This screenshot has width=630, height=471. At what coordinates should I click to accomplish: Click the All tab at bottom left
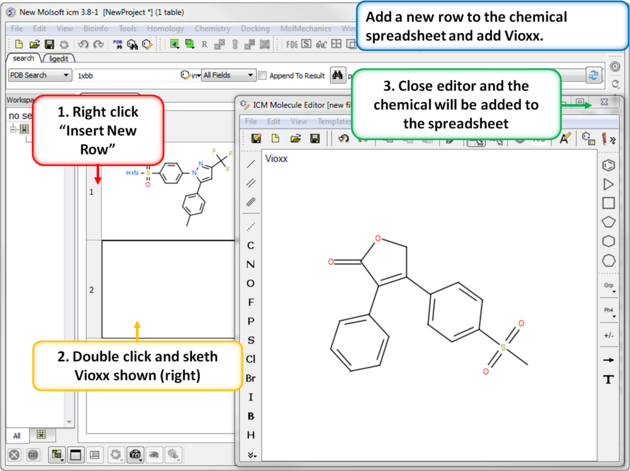pos(16,436)
